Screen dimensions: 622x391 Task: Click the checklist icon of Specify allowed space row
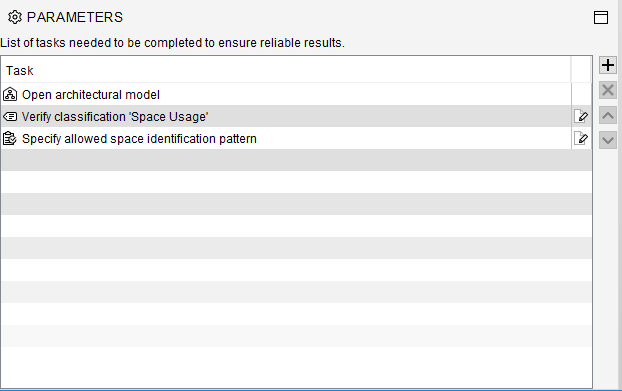click(x=10, y=138)
